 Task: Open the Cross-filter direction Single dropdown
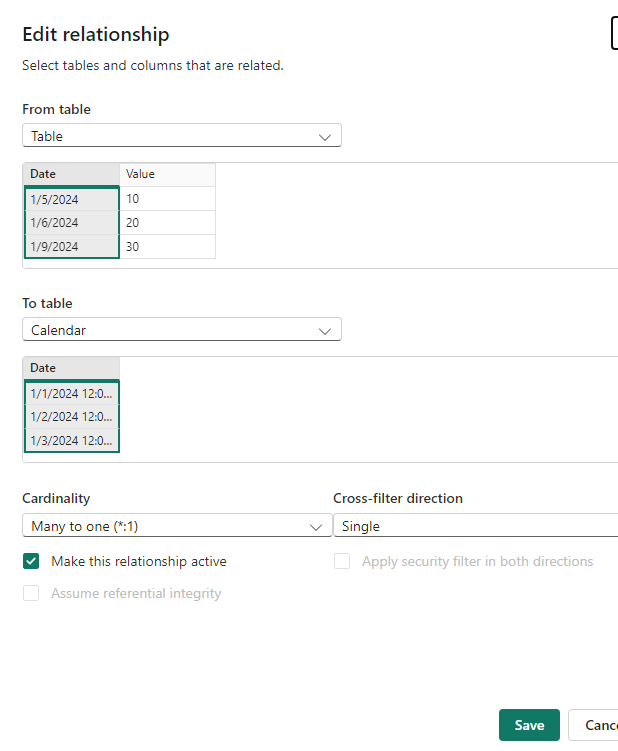tap(475, 525)
